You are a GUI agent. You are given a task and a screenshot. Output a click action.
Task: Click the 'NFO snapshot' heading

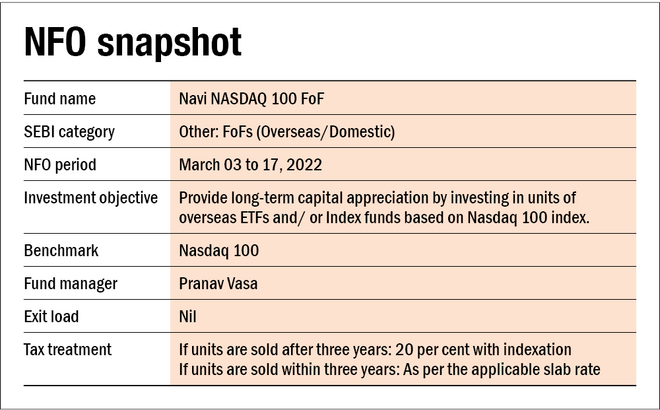coord(133,44)
